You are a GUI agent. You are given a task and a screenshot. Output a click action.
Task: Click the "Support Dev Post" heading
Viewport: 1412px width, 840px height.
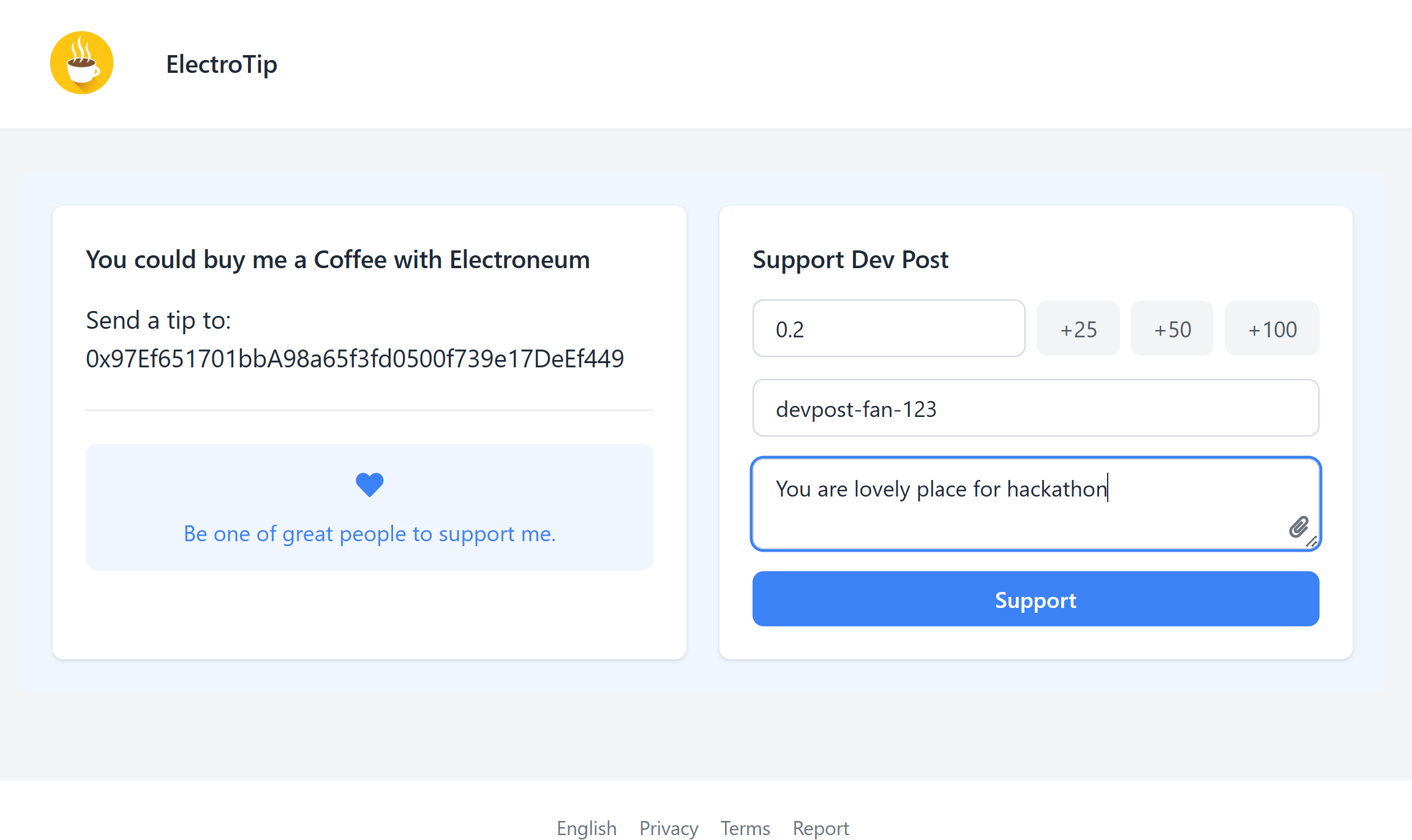tap(850, 260)
